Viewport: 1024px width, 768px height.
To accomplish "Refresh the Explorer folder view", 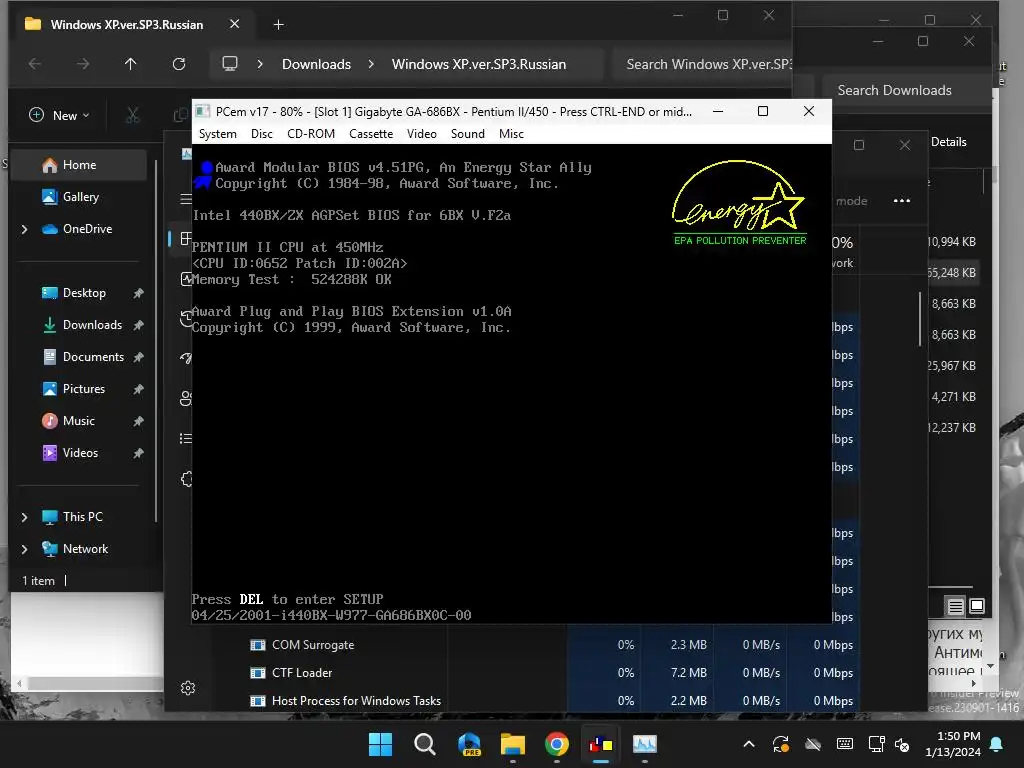I will click(x=178, y=64).
